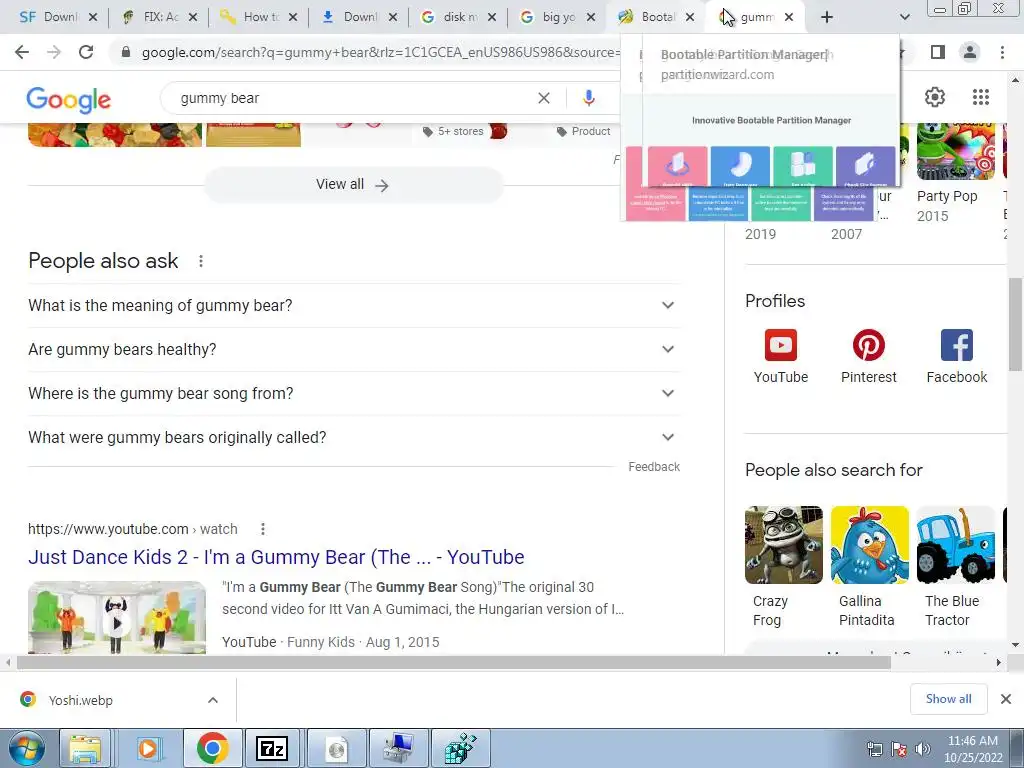Open the Chrome menu three dots
1024x768 pixels.
(1002, 52)
